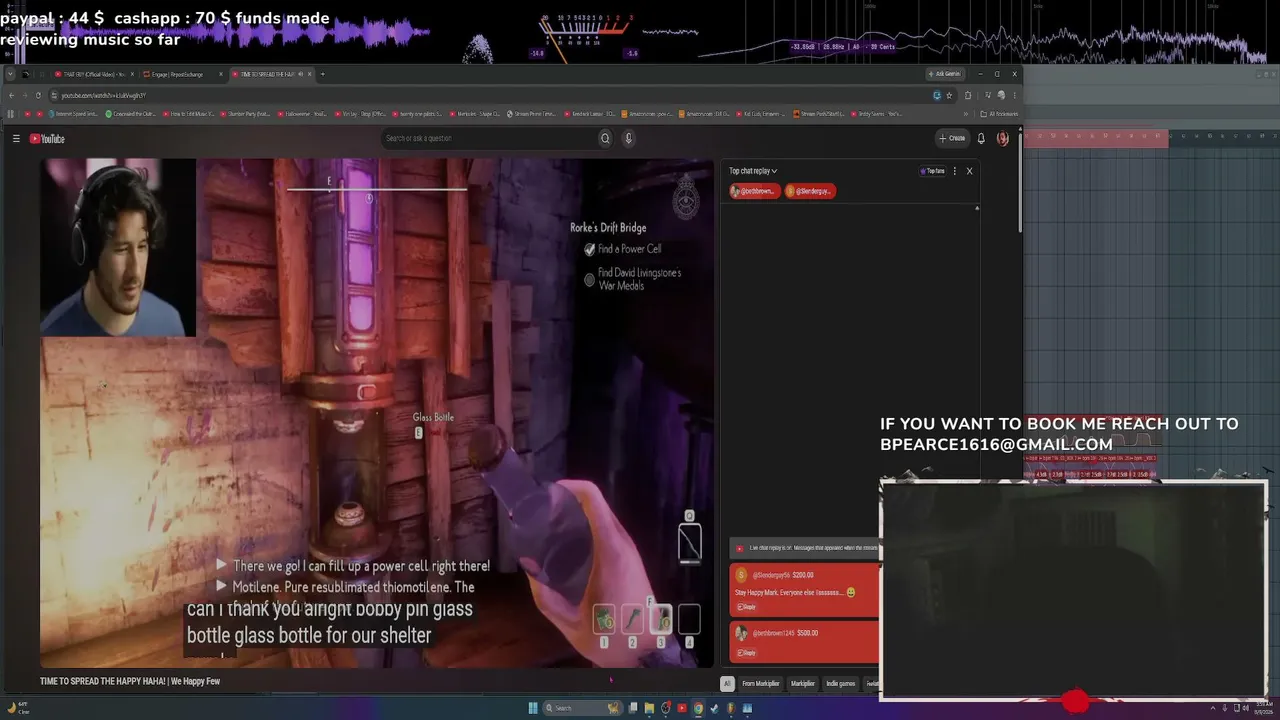Click the YouTube search magnifier button
The image size is (1280, 720).
point(605,138)
